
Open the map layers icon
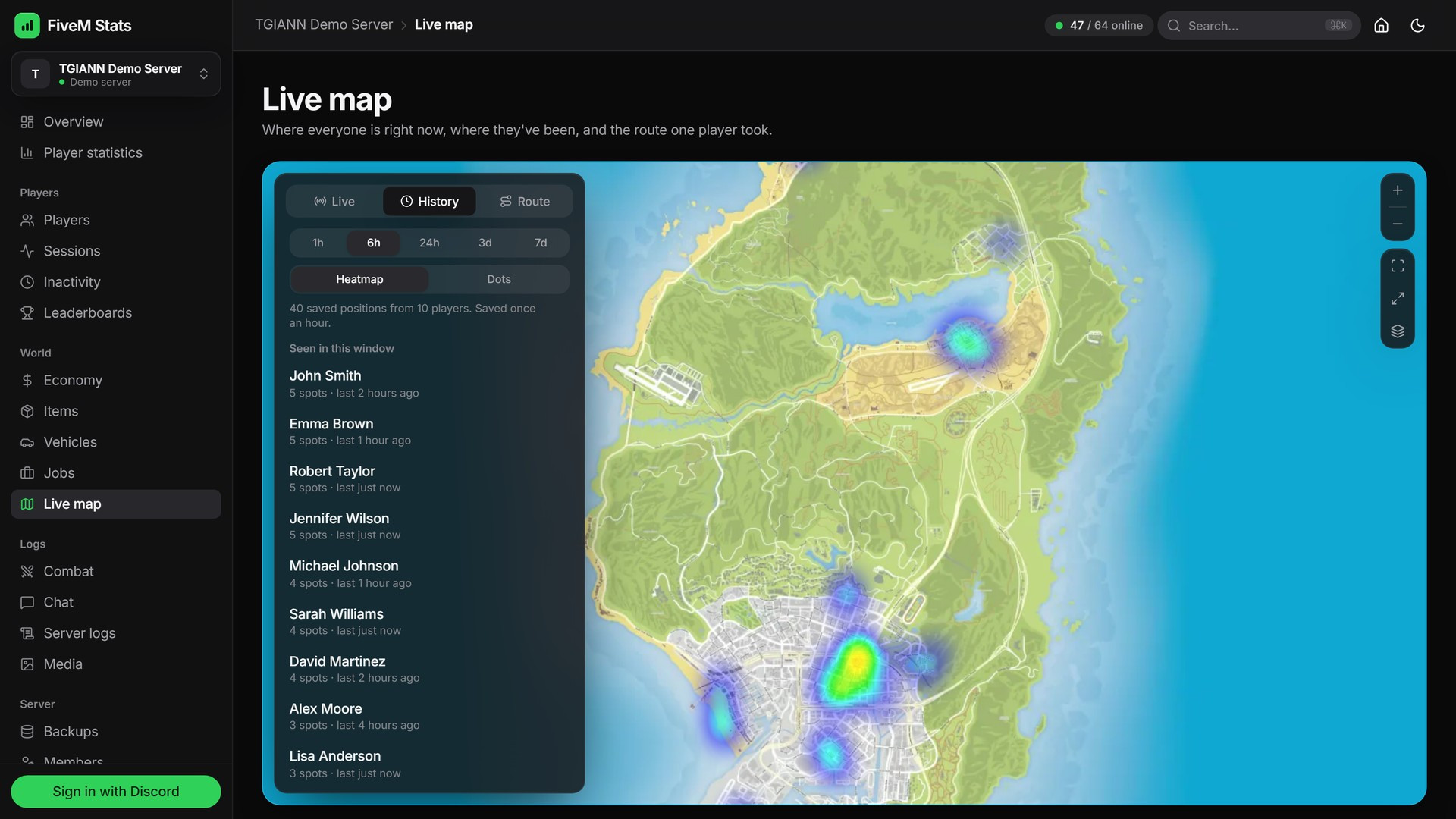[x=1397, y=331]
